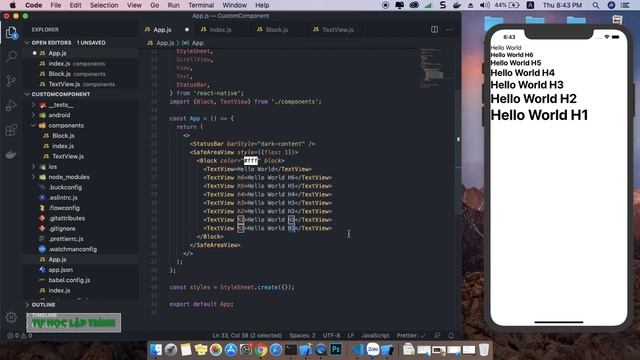Collapse the CUSTOMCOMPONENT project section
This screenshot has width=640, height=360.
point(60,94)
